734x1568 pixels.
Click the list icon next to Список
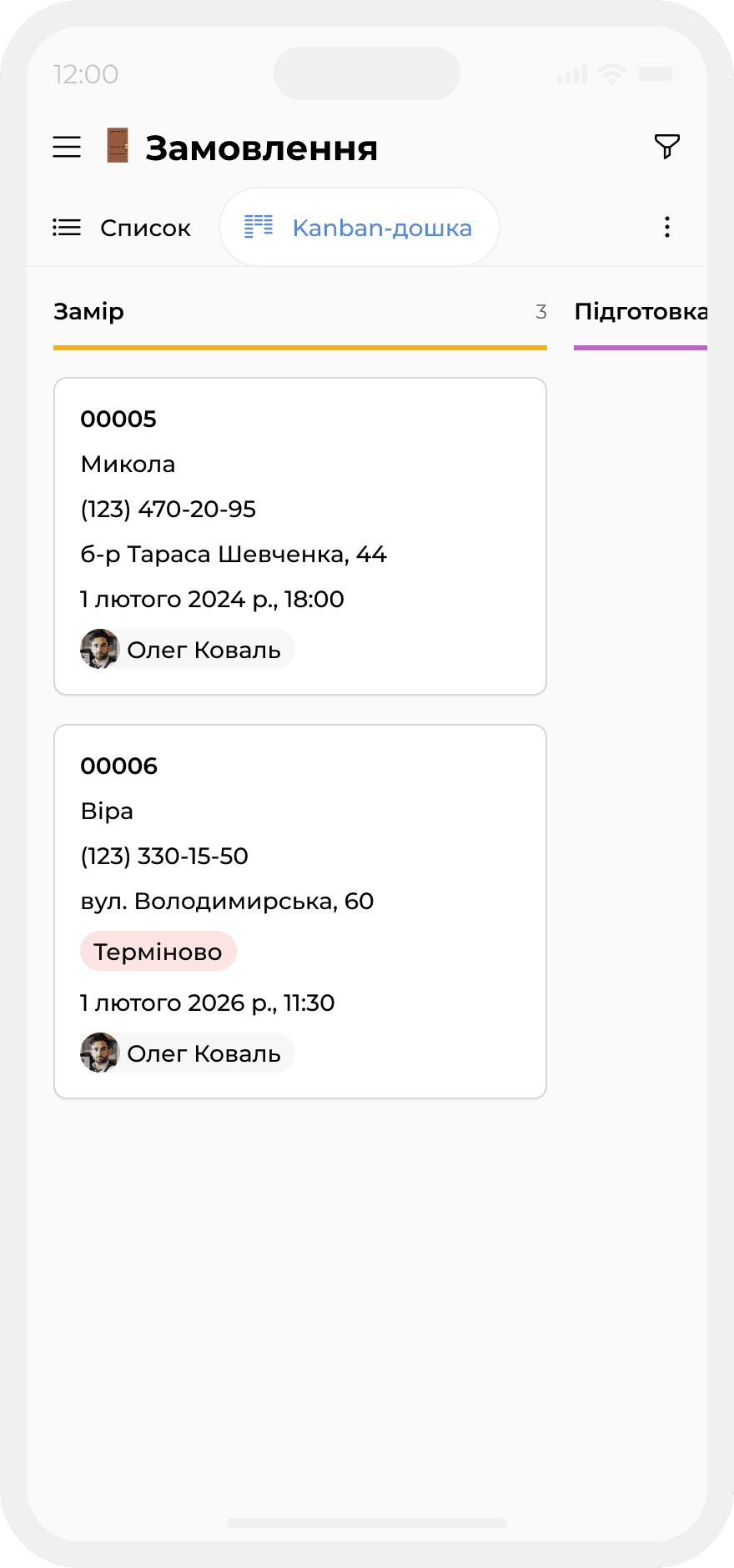pyautogui.click(x=67, y=227)
